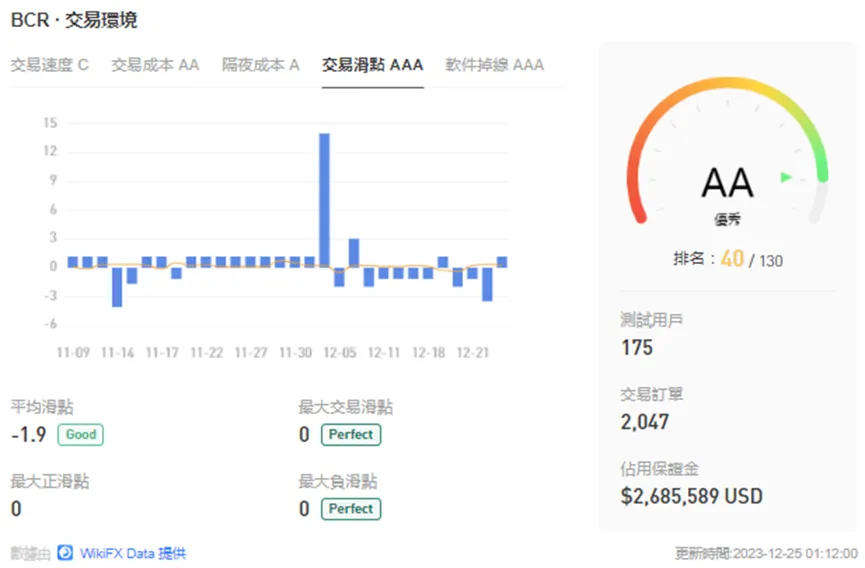Click the update time 2023-12-25 01:12:00
865x568 pixels.
pyautogui.click(x=796, y=553)
